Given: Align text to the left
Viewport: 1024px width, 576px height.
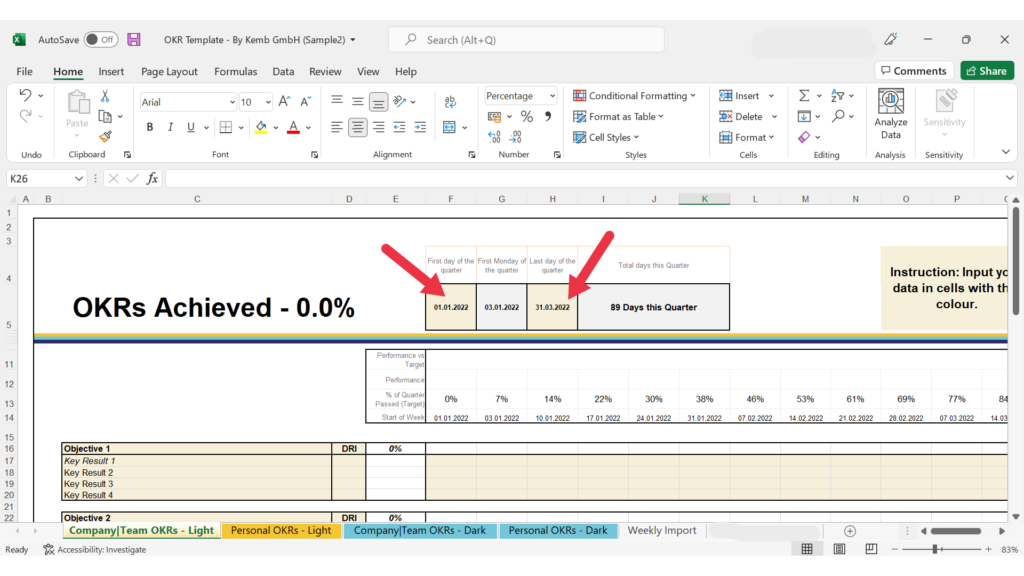Looking at the screenshot, I should tap(336, 127).
